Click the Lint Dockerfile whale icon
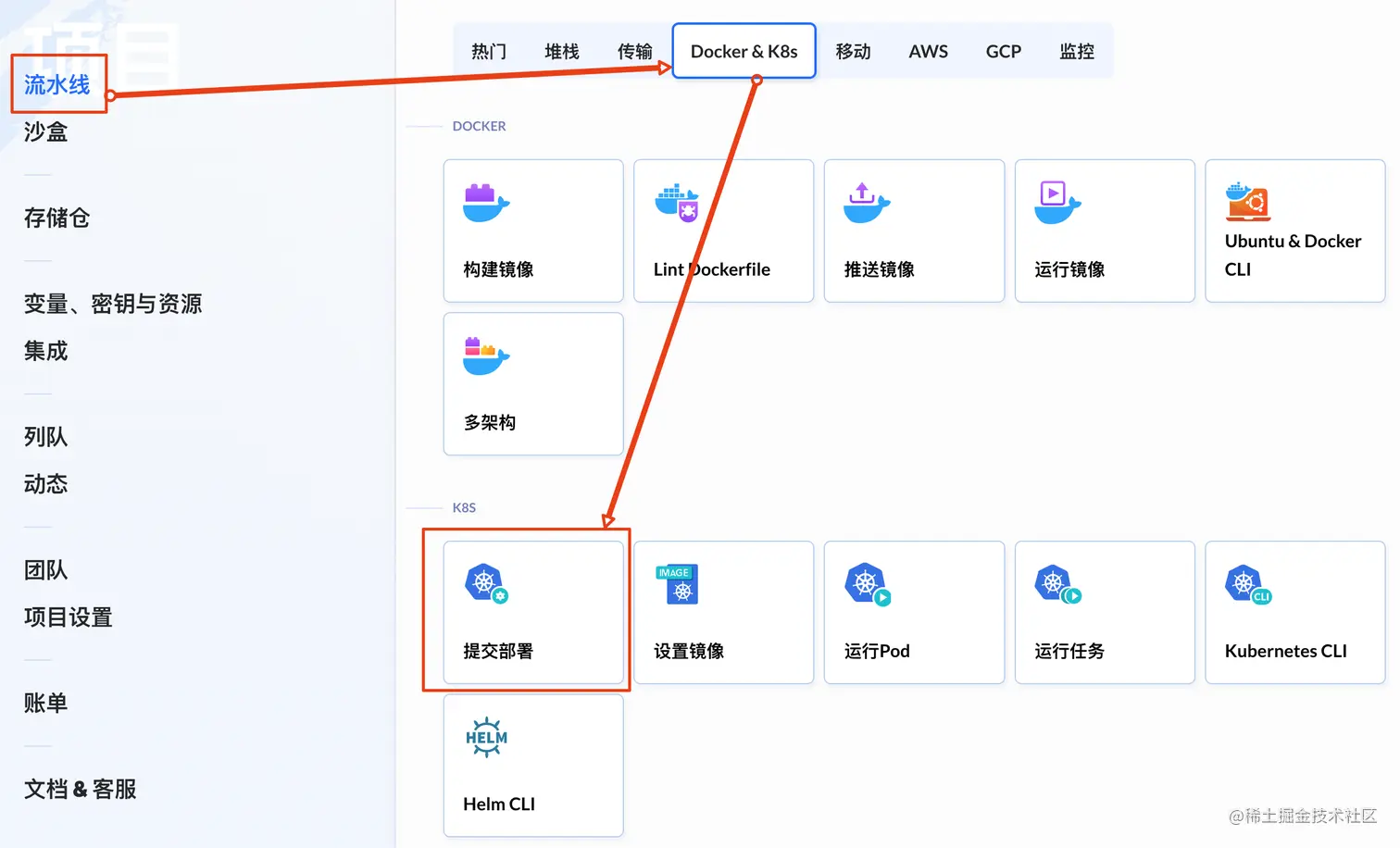This screenshot has width=1400, height=848. click(677, 203)
